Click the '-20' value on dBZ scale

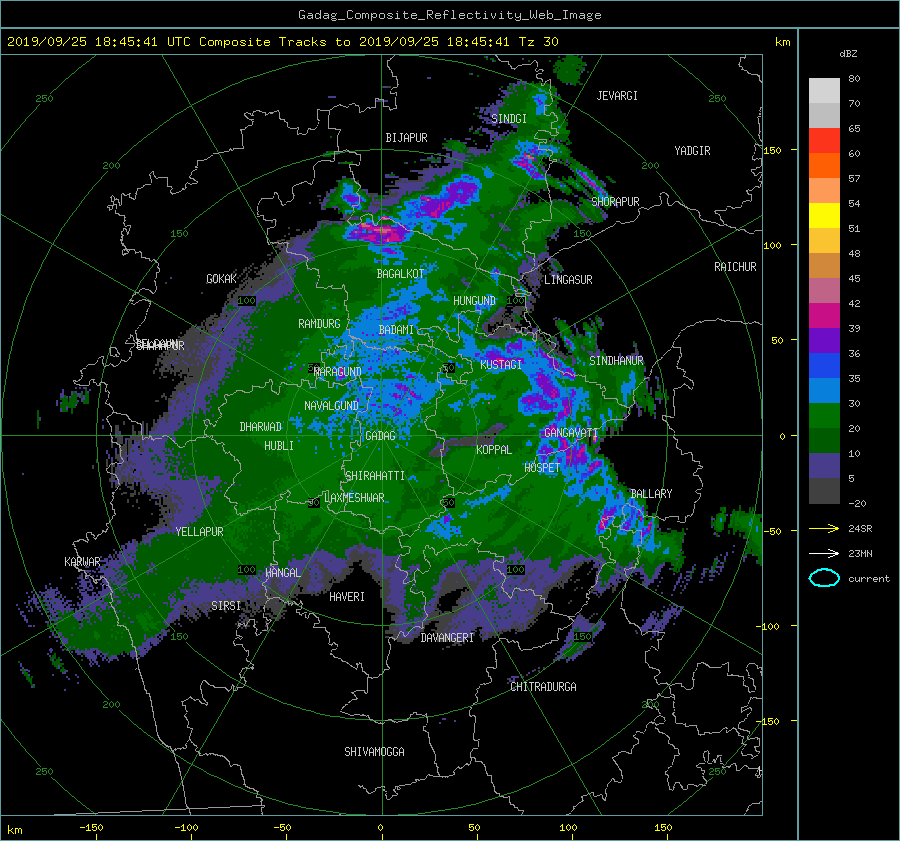(857, 503)
